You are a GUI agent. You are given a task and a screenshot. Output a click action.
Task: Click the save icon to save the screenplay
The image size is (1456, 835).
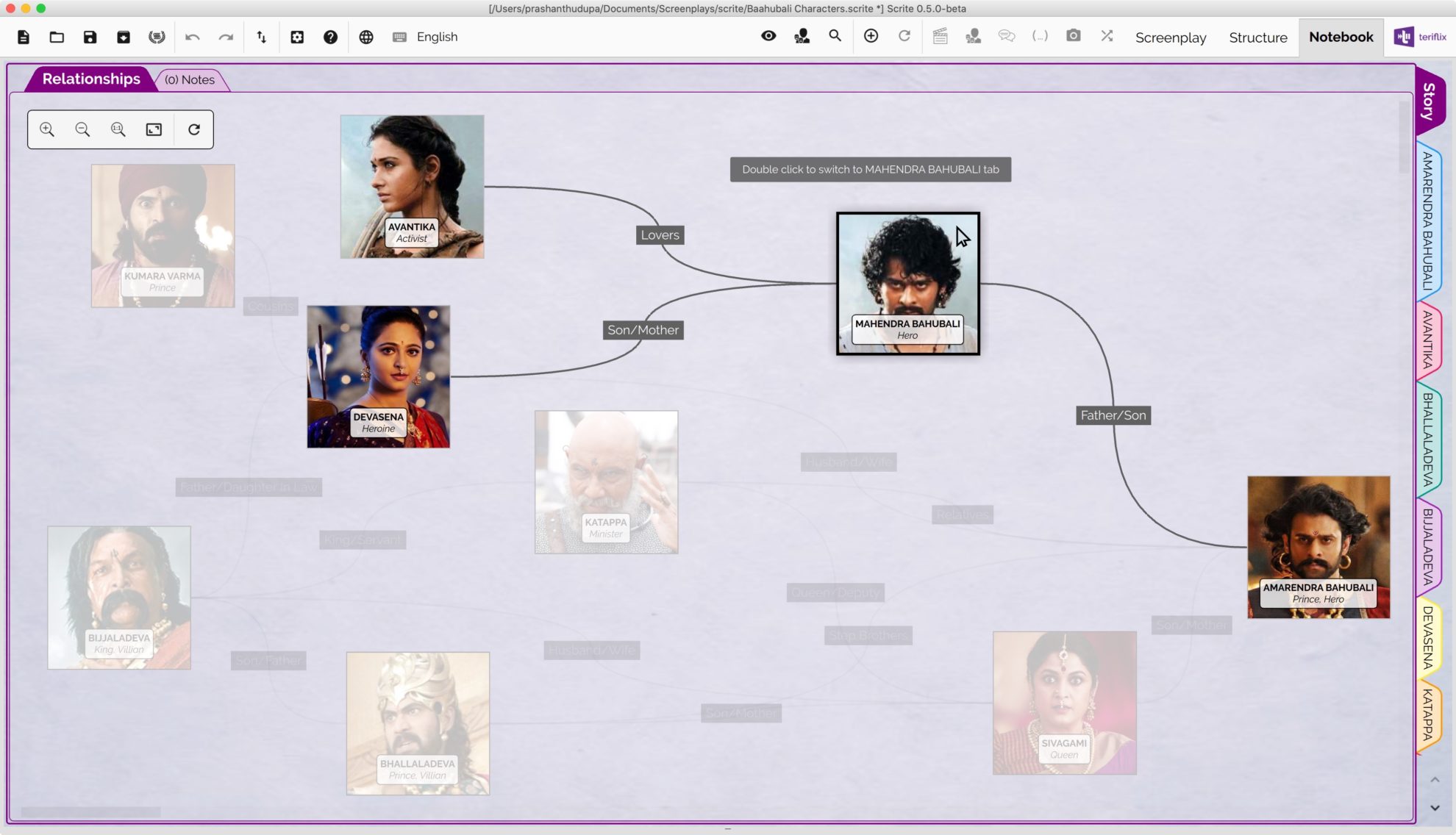[x=90, y=37]
